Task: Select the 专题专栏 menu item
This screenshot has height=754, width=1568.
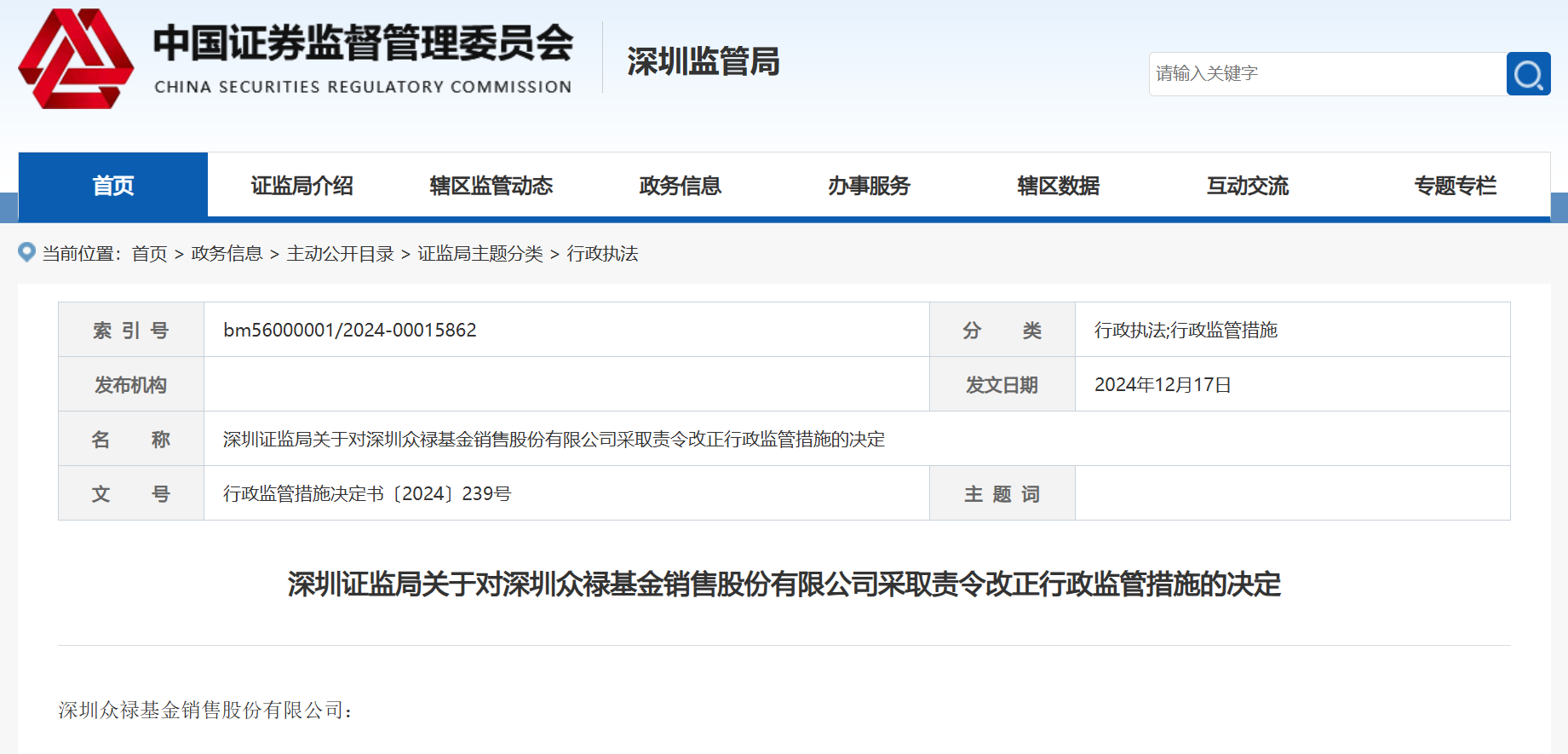Action: [x=1455, y=186]
